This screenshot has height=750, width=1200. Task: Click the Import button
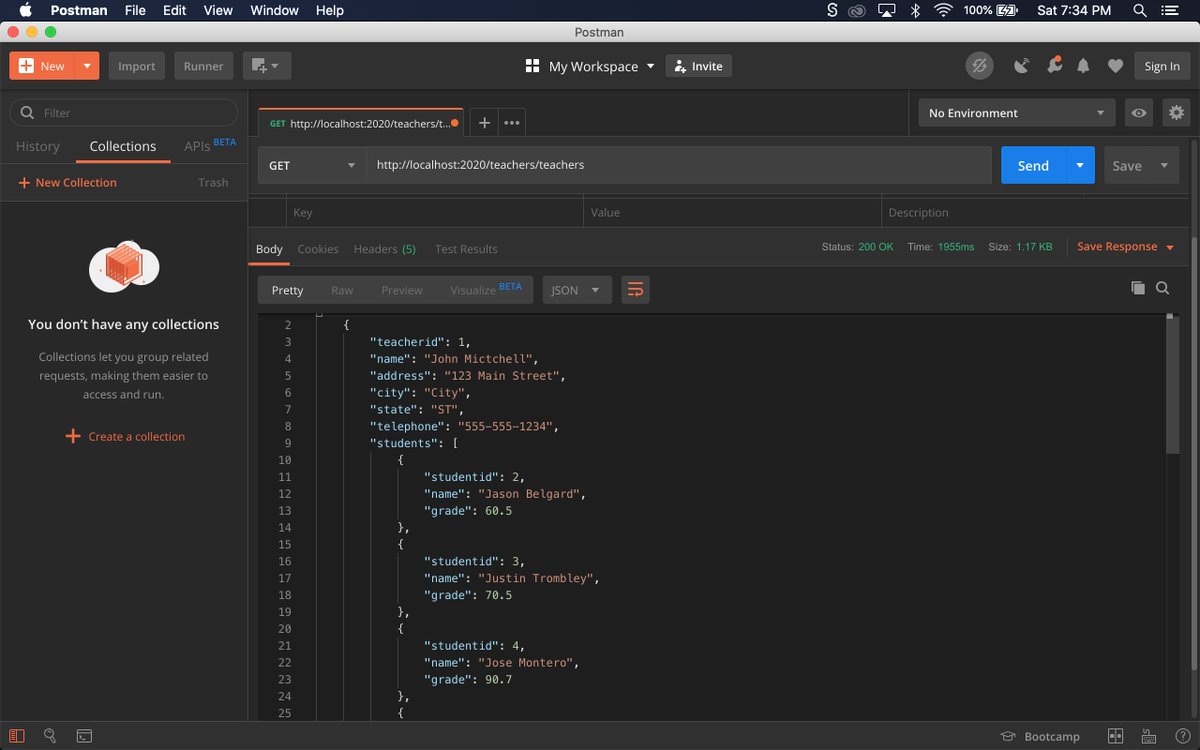tap(137, 66)
